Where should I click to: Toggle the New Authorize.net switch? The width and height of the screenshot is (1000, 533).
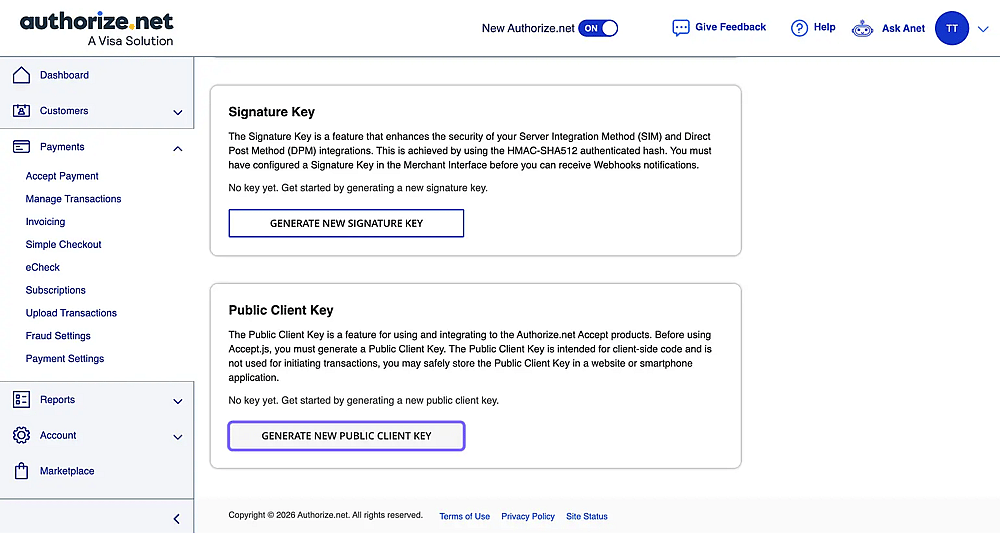point(598,28)
